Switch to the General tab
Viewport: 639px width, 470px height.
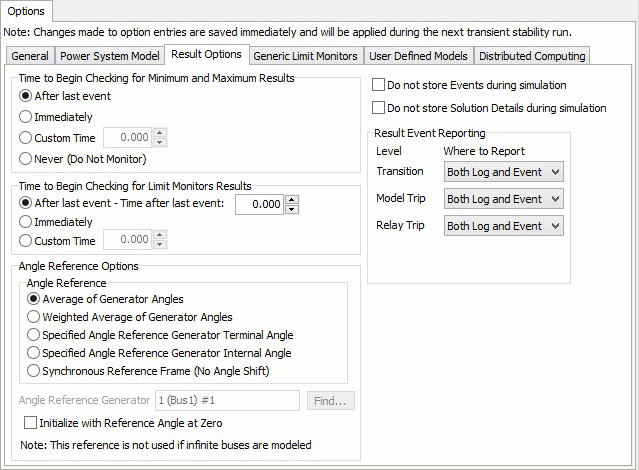(x=29, y=56)
